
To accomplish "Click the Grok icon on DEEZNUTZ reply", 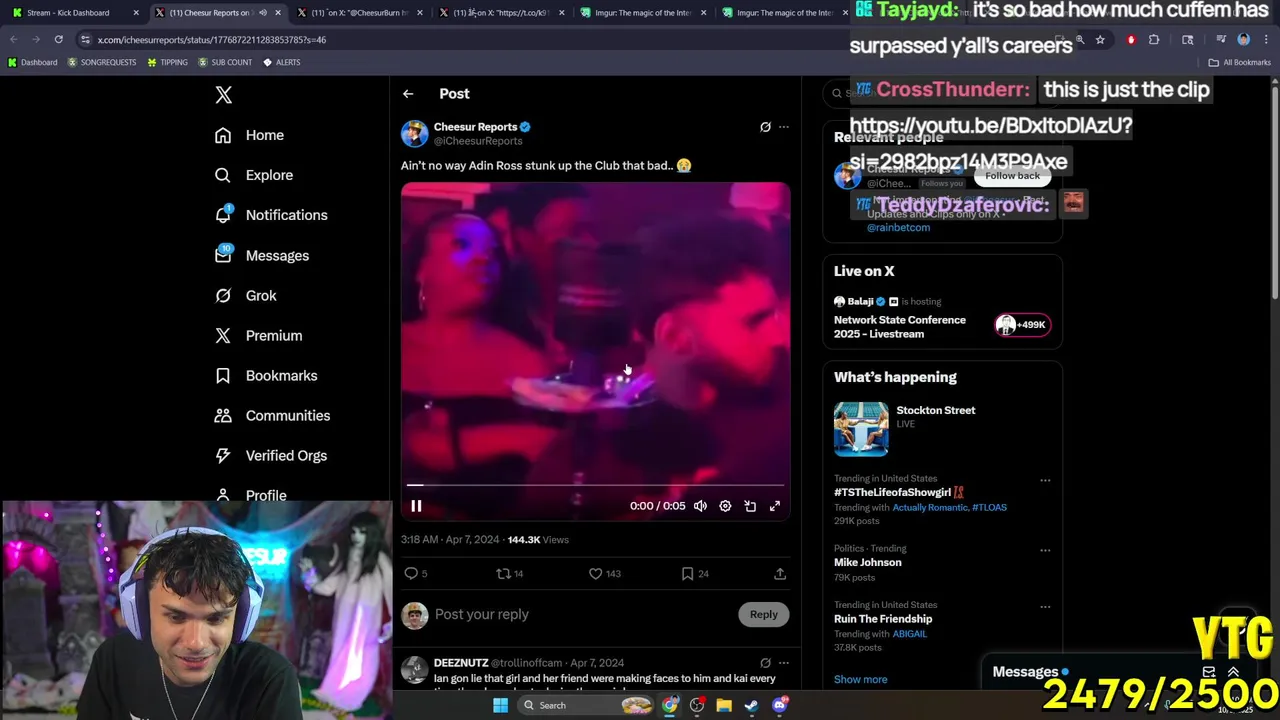I will (x=765, y=663).
